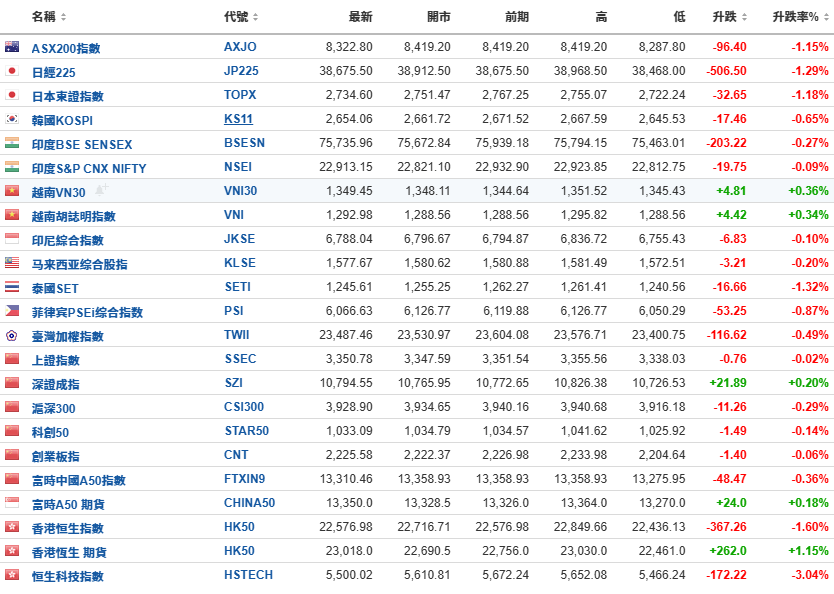Click the JP225 ticker code
The image size is (834, 594).
point(241,71)
